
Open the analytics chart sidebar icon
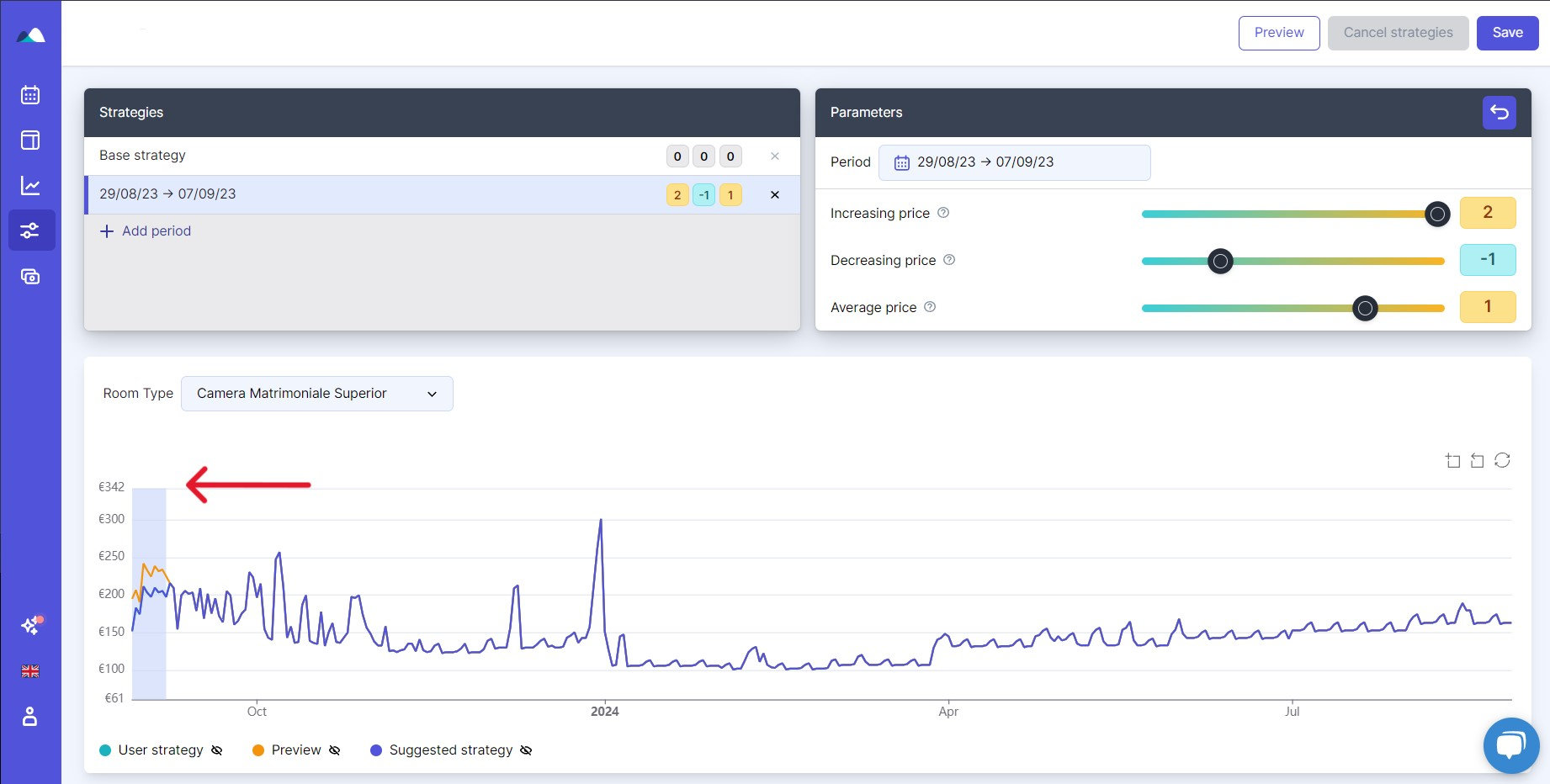click(30, 186)
